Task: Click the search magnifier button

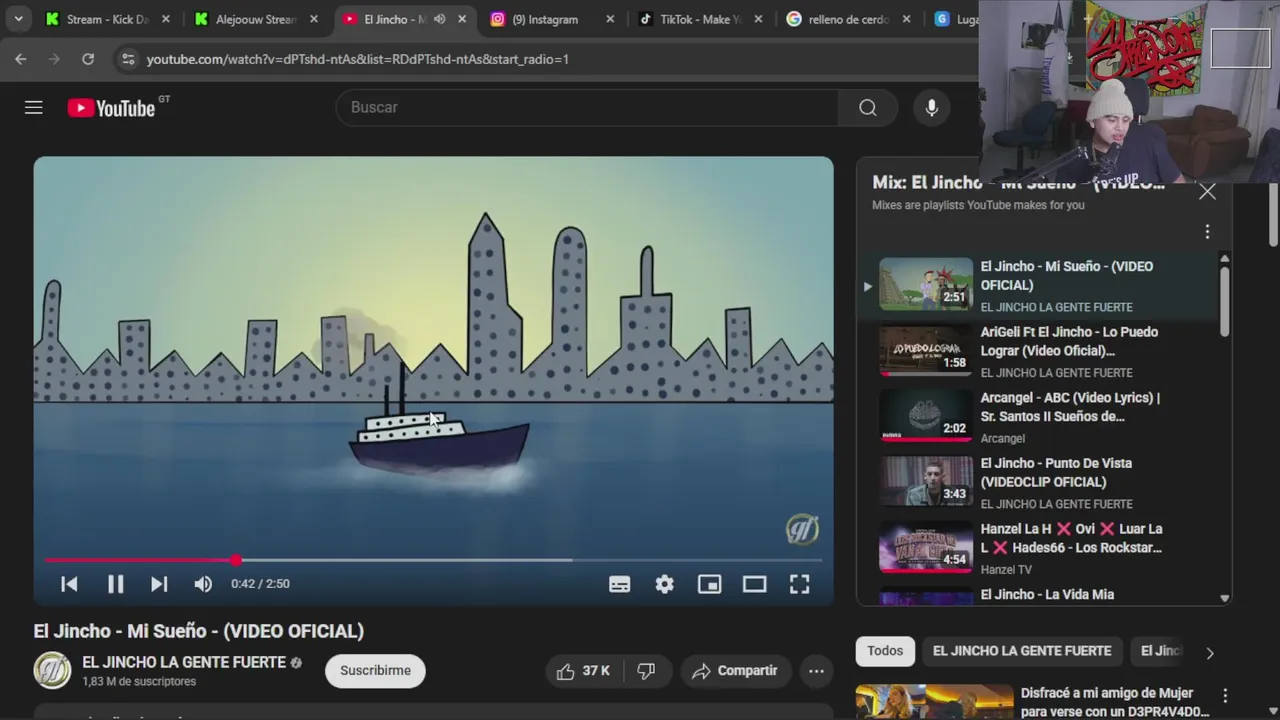Action: 868,107
